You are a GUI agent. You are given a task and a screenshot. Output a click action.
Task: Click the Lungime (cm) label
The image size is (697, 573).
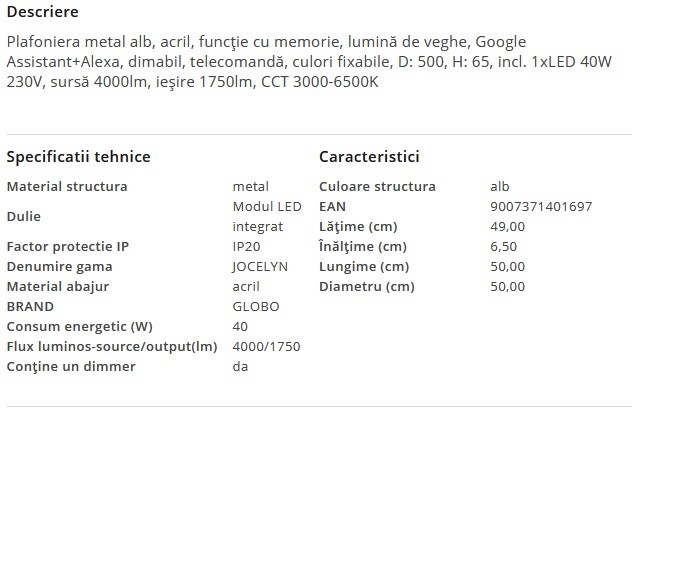[x=364, y=266]
